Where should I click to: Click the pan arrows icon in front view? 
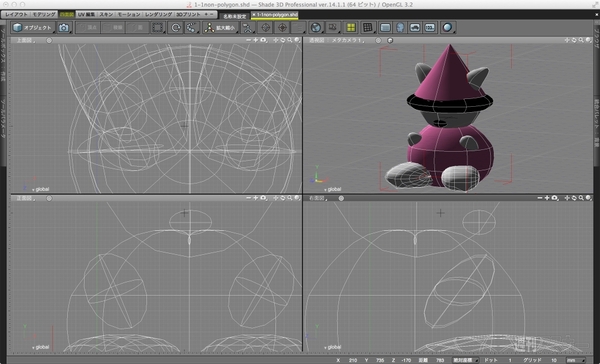click(x=276, y=198)
